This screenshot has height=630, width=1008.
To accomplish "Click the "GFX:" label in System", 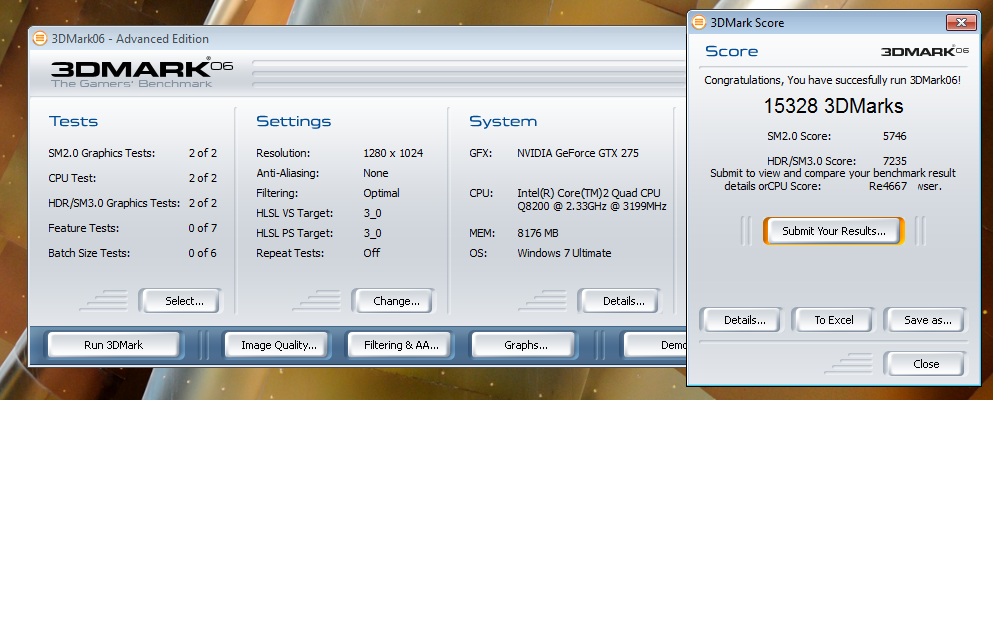I will [x=480, y=153].
